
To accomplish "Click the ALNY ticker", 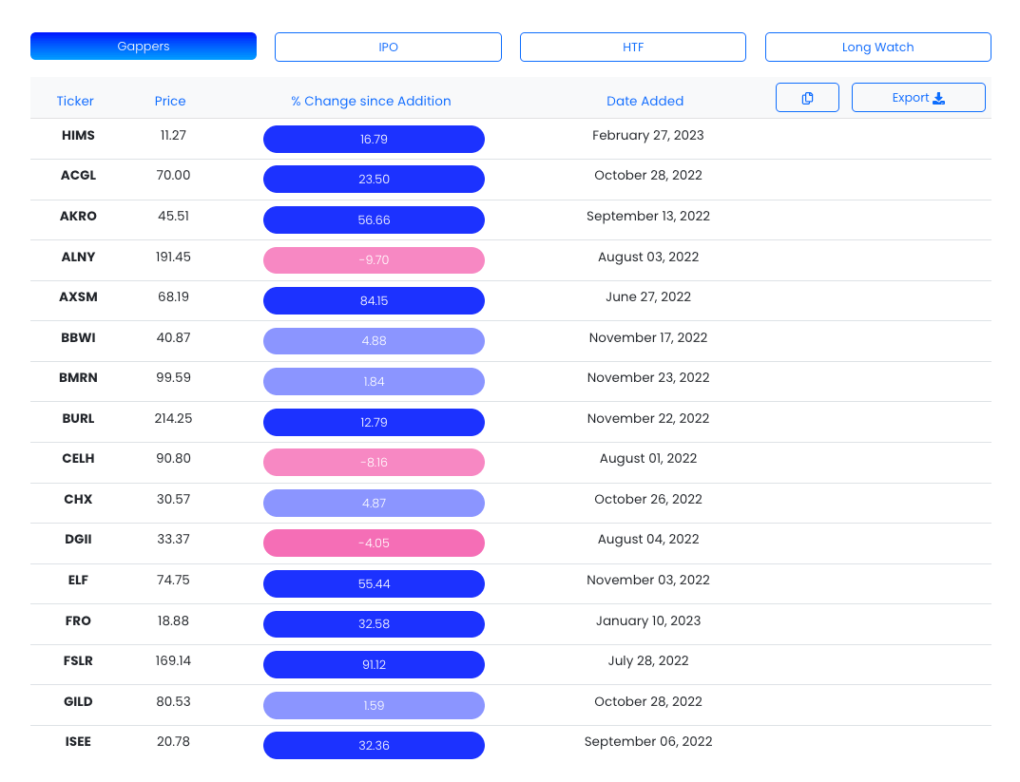I will [x=78, y=257].
